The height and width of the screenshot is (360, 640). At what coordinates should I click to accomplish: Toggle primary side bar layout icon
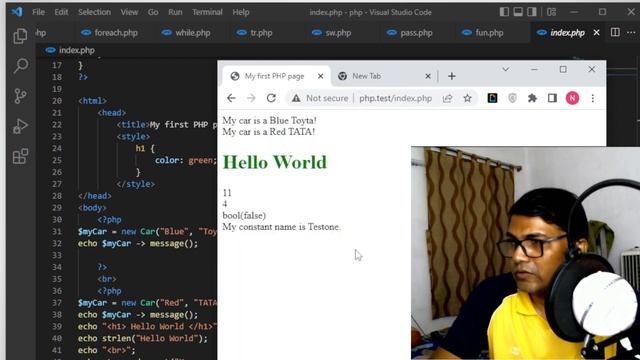[x=504, y=12]
